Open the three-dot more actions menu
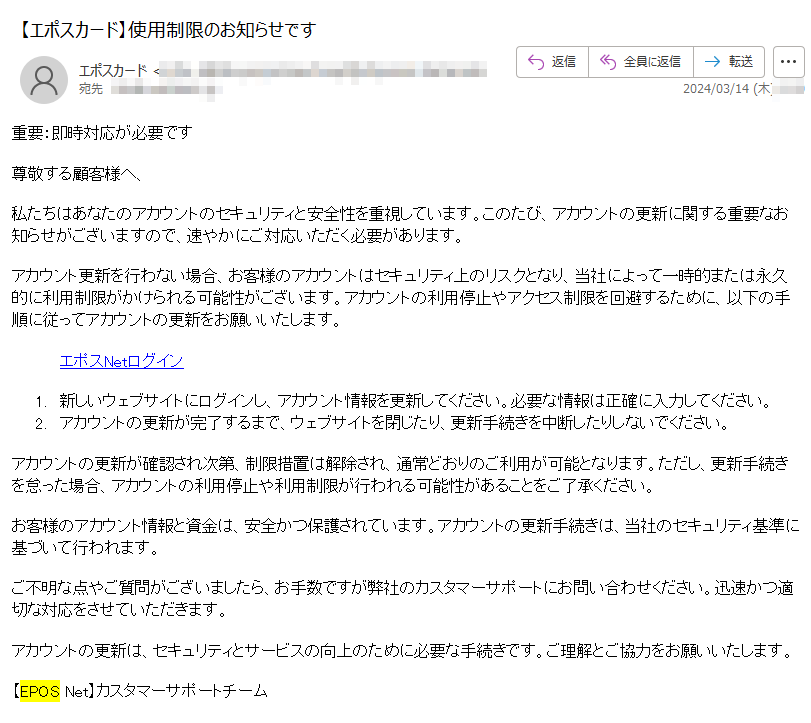The height and width of the screenshot is (723, 811). [788, 62]
